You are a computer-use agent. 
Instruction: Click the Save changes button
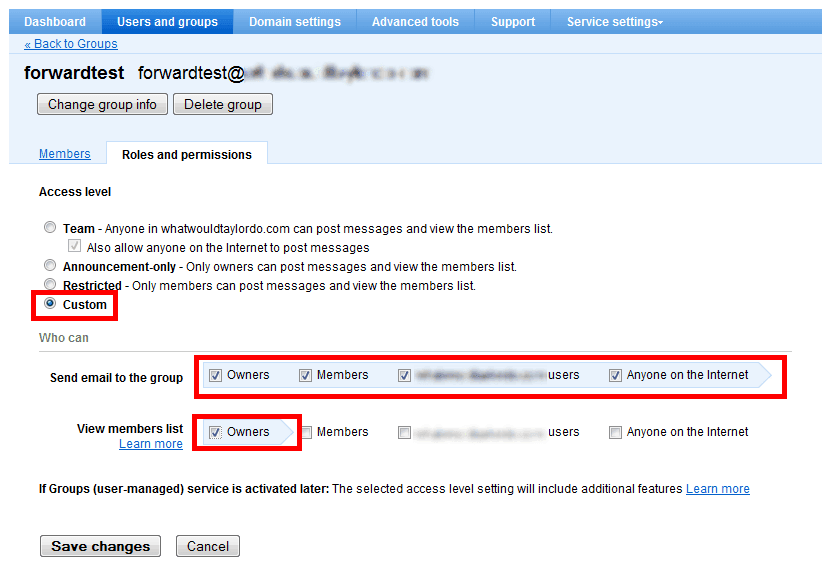100,546
